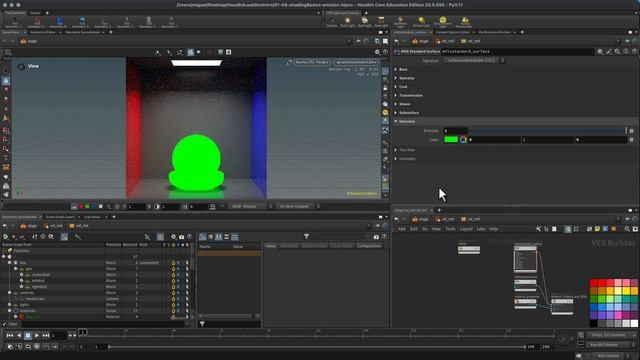Click the MtlX Standard Surface help icon
Viewport: 640px width, 360px height.
coord(634,51)
